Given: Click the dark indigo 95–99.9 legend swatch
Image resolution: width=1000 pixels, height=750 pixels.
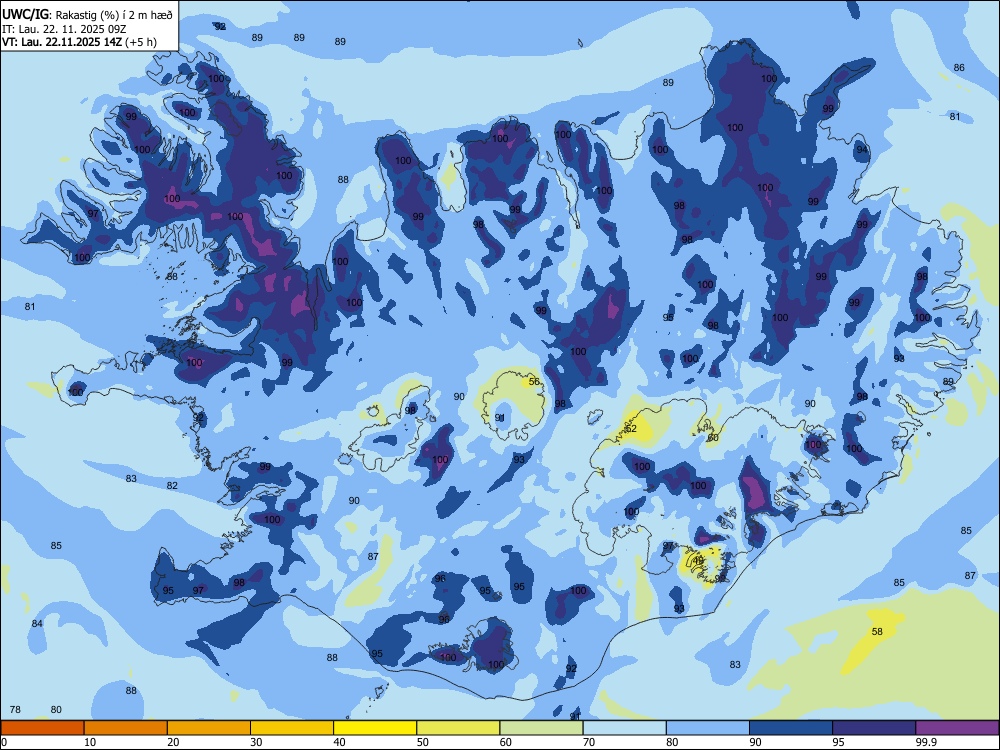Looking at the screenshot, I should pos(874,728).
